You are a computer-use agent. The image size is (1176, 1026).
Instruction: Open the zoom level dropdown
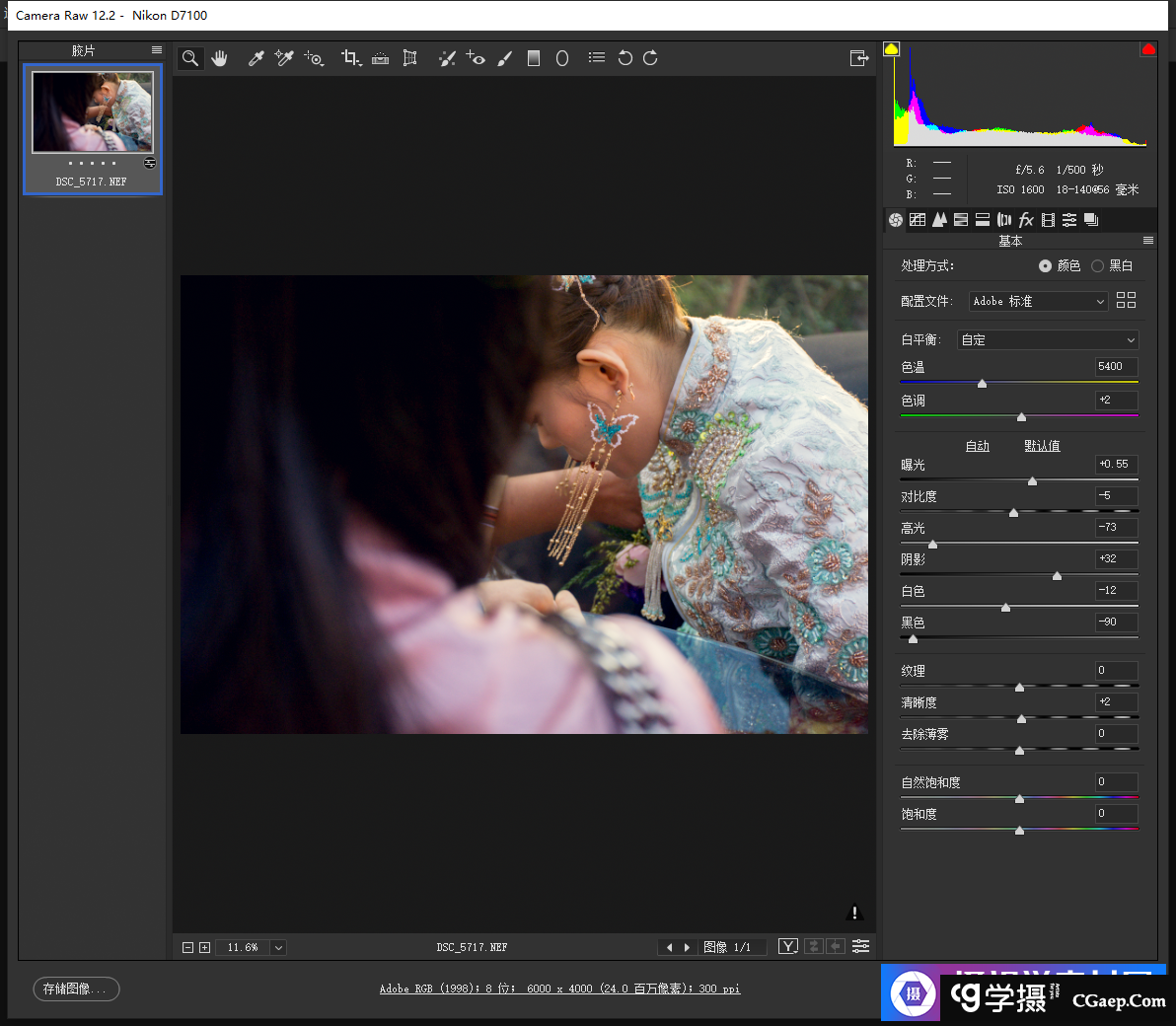tap(278, 947)
